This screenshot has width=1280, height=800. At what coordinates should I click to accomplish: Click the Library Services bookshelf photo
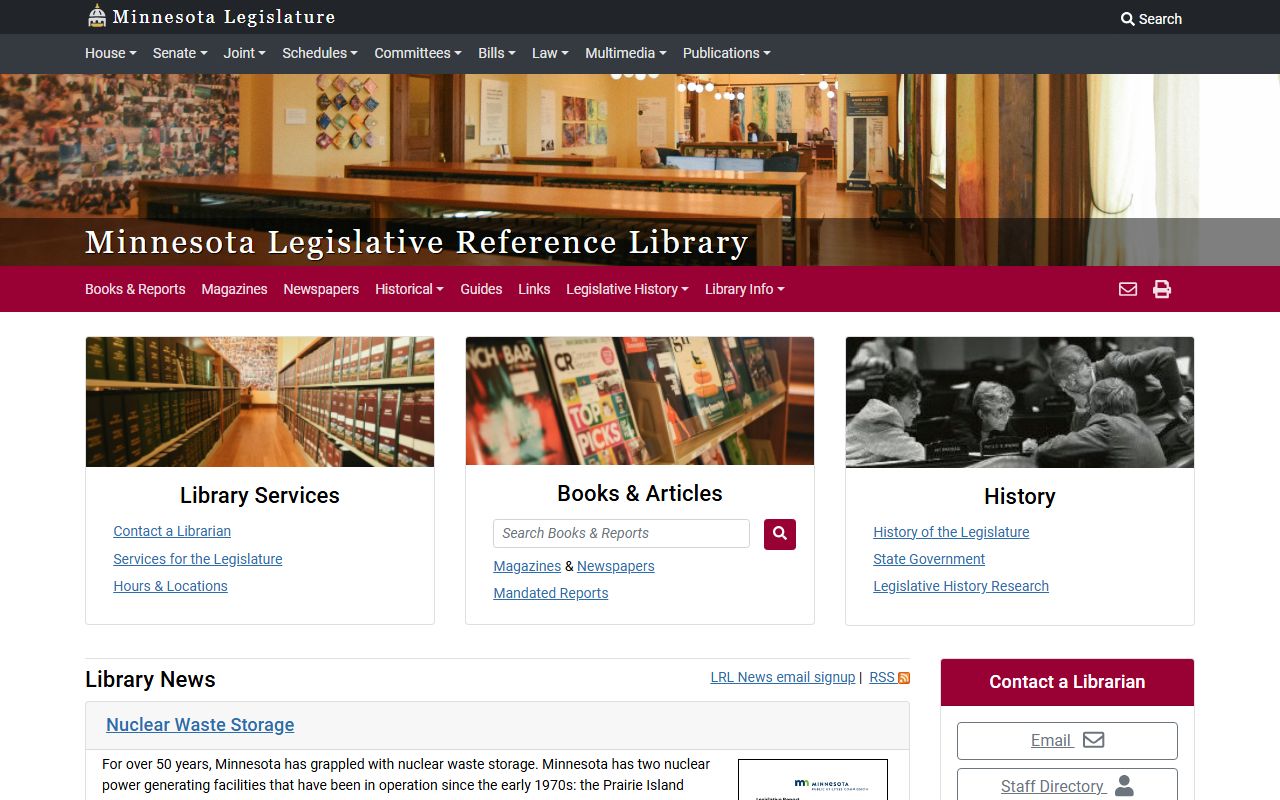tap(260, 402)
